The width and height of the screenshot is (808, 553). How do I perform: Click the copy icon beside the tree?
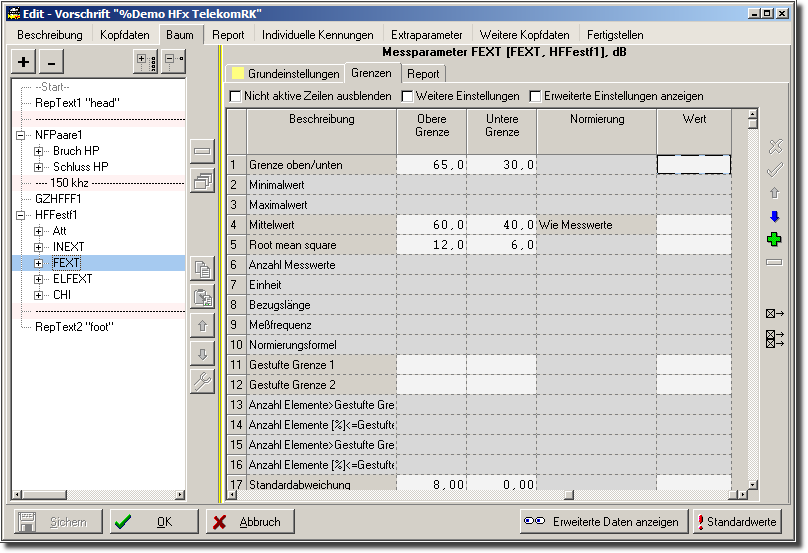click(202, 268)
